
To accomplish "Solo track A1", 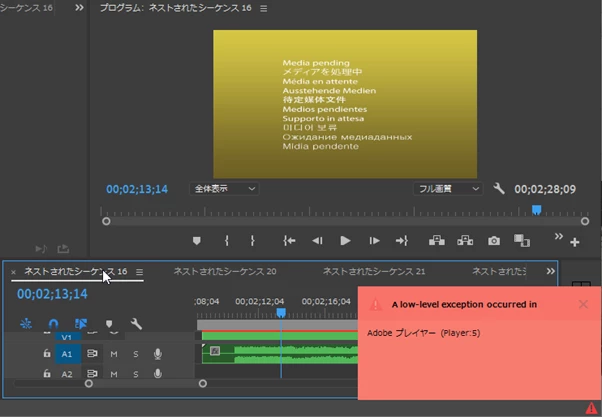I will [x=136, y=354].
